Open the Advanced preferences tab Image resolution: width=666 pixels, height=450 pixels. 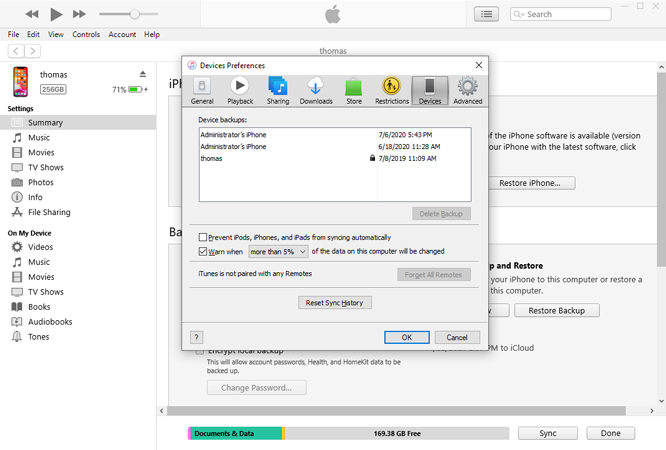[x=468, y=91]
